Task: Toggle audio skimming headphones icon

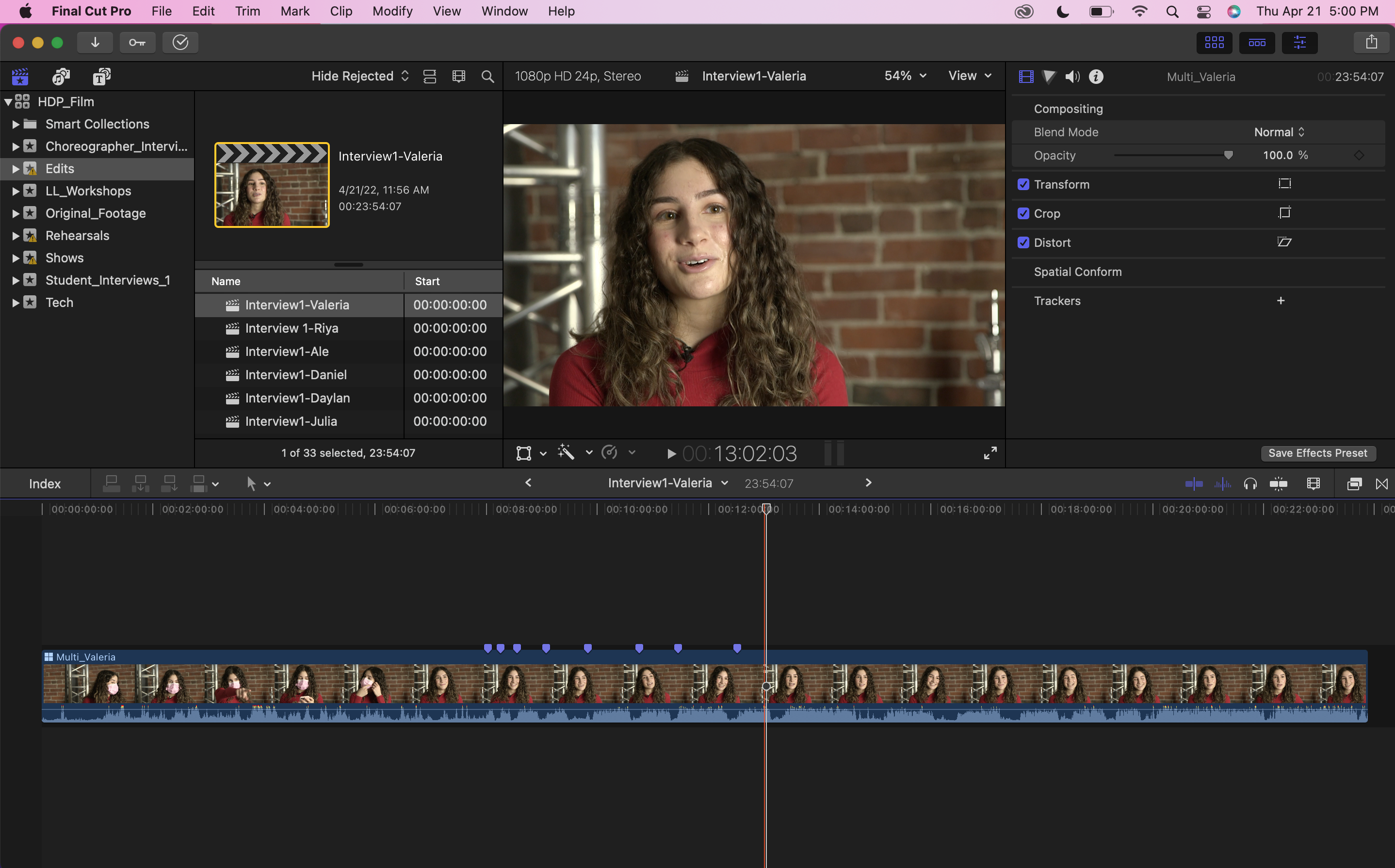Action: click(x=1250, y=484)
